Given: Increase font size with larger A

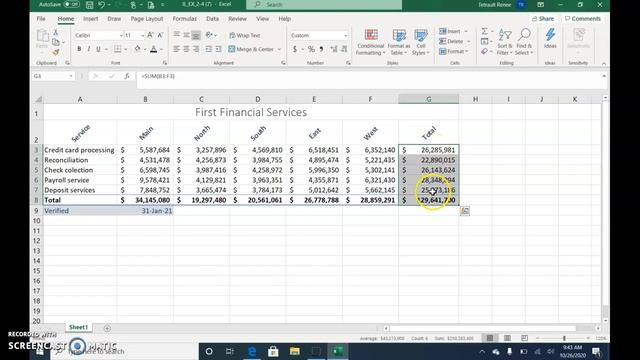Looking at the screenshot, I should point(150,36).
